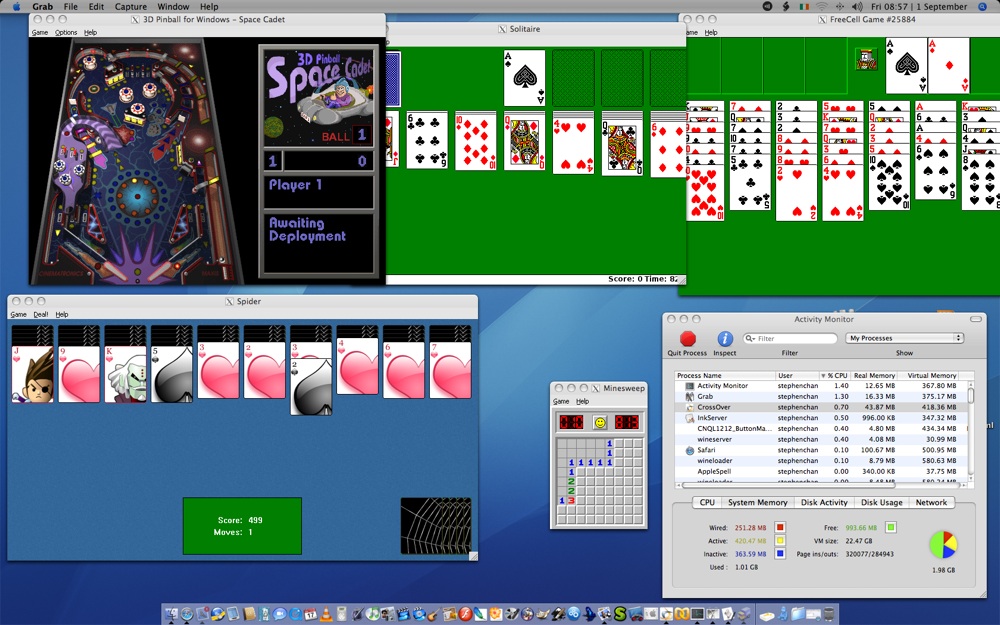Image resolution: width=1000 pixels, height=625 pixels.
Task: Click the green Free memory color swatch
Action: tap(891, 527)
